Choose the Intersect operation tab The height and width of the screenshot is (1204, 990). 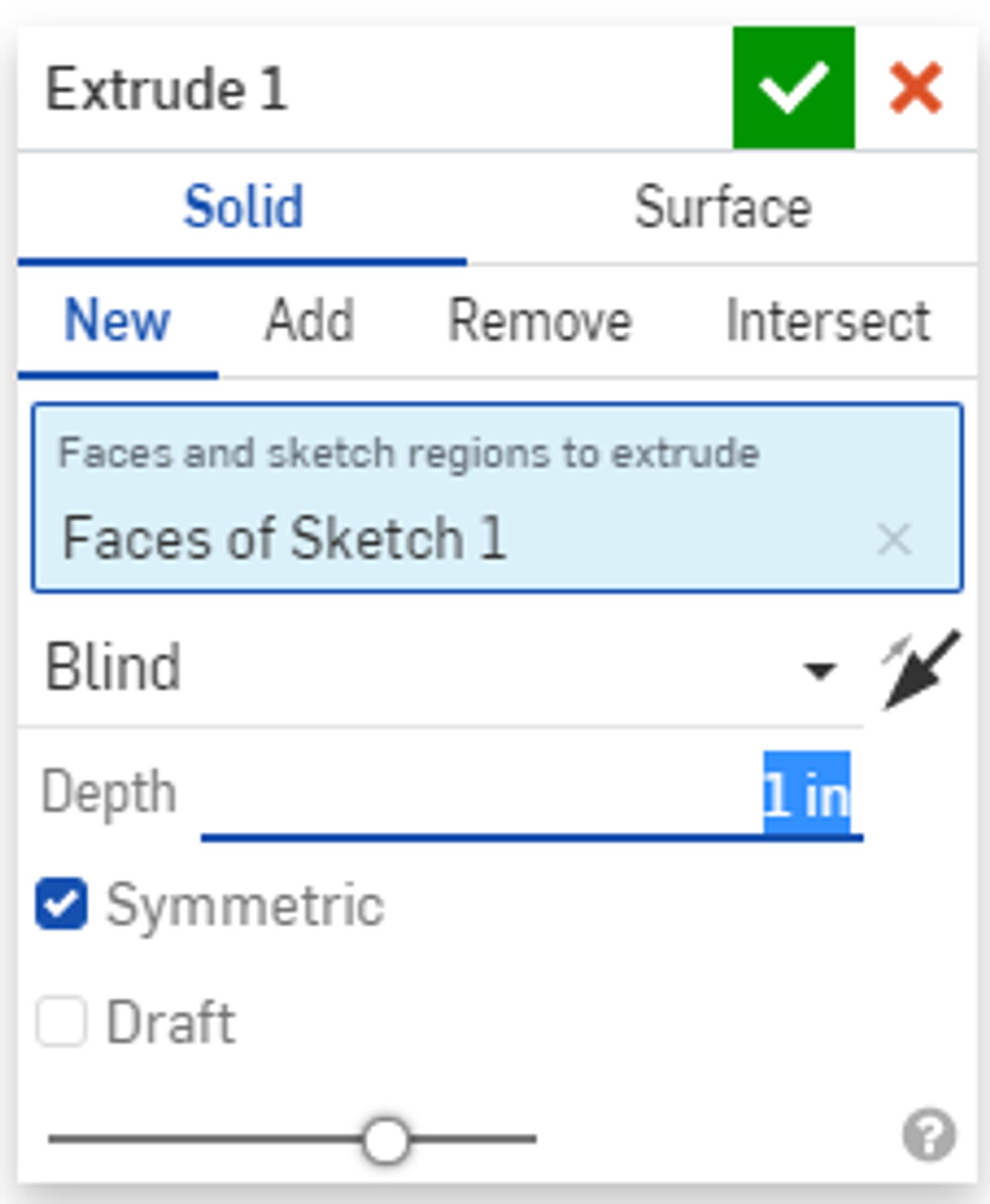tap(828, 321)
